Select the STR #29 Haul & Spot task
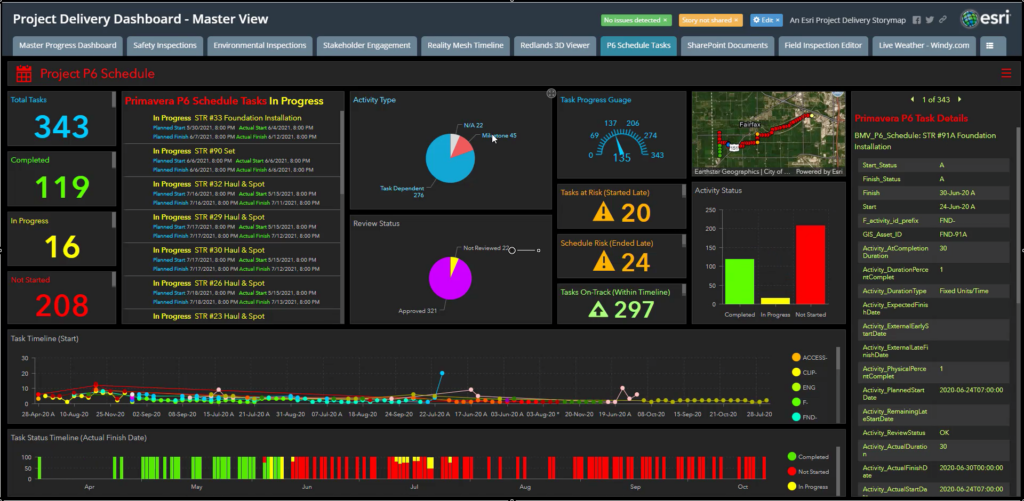The height and width of the screenshot is (501, 1024). pos(231,226)
